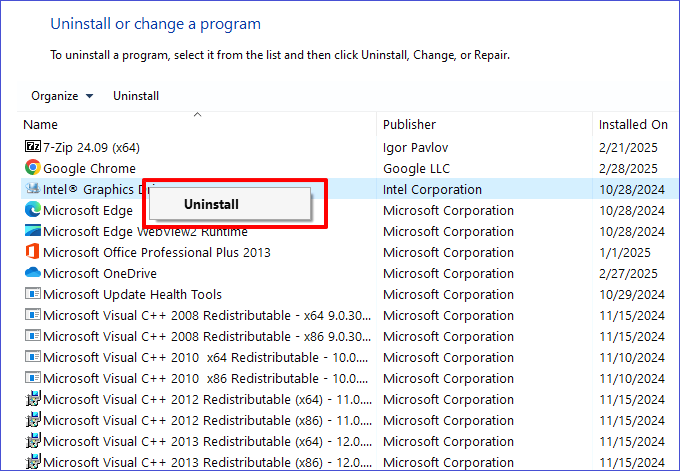The image size is (680, 471).
Task: Toggle sort arrow above Name column
Action: point(197,114)
